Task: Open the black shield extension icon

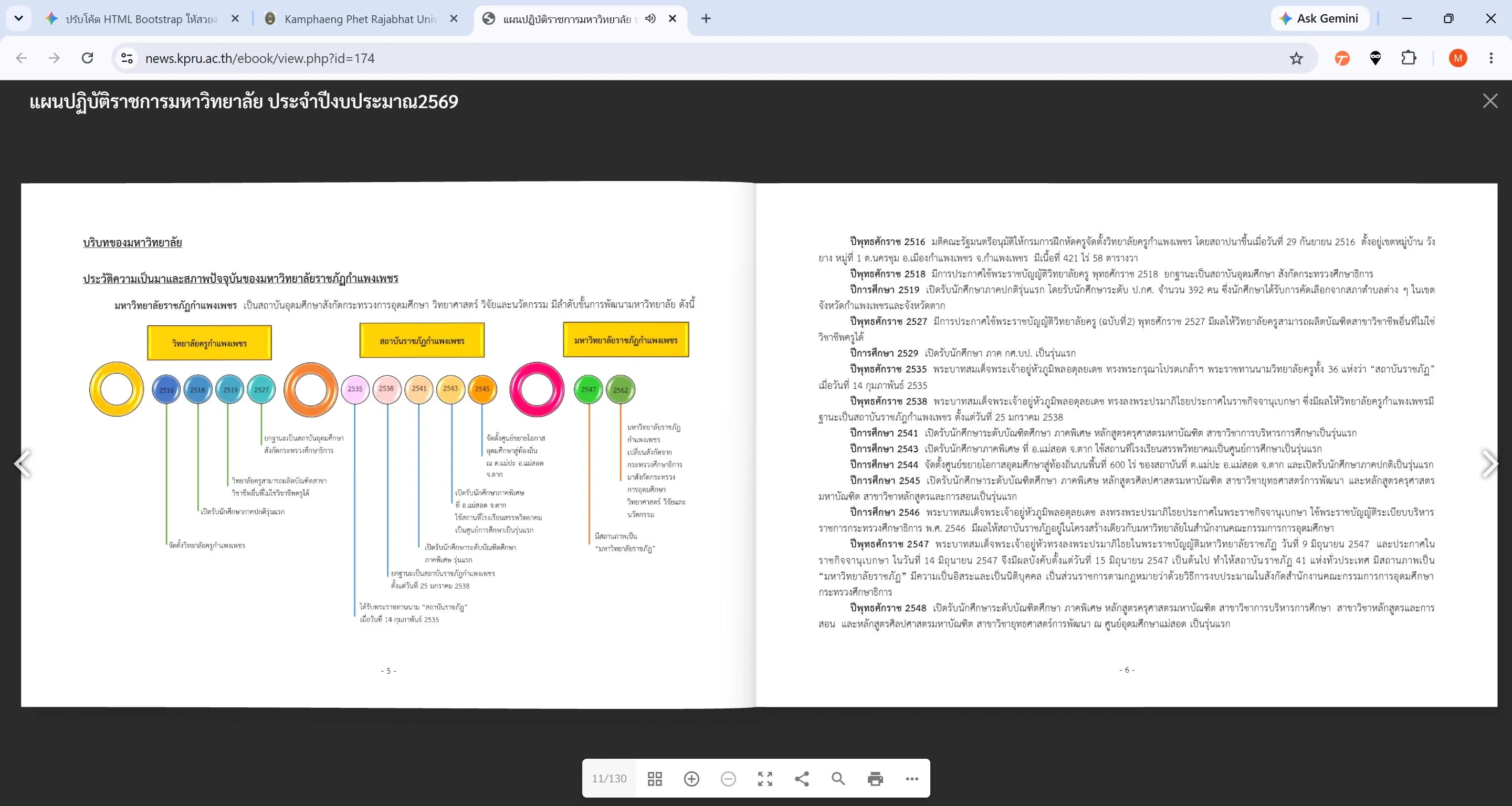Action: pos(1375,58)
